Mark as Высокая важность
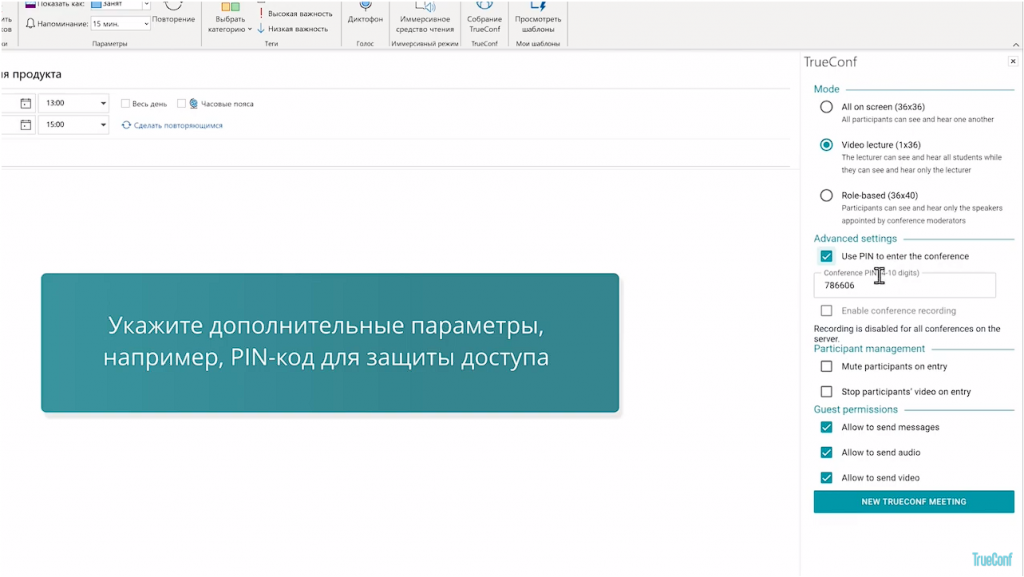Viewport: 1024px width, 577px height. tap(295, 14)
